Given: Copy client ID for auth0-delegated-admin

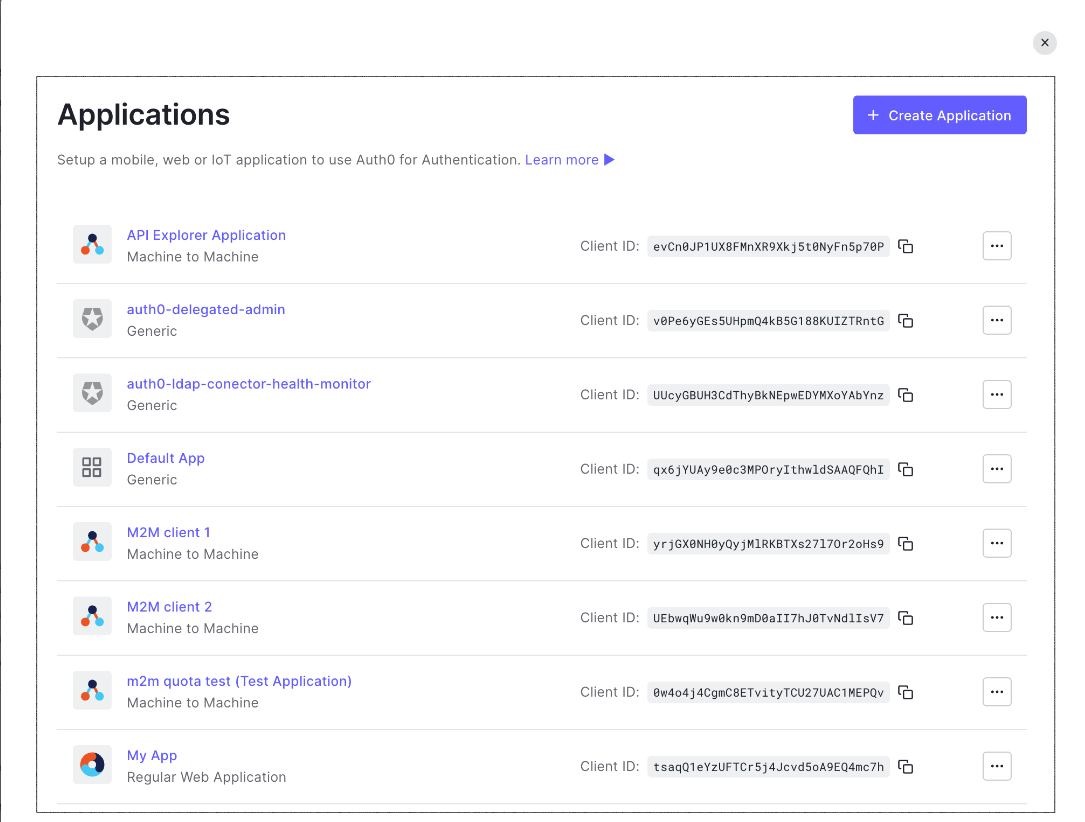Looking at the screenshot, I should [905, 321].
